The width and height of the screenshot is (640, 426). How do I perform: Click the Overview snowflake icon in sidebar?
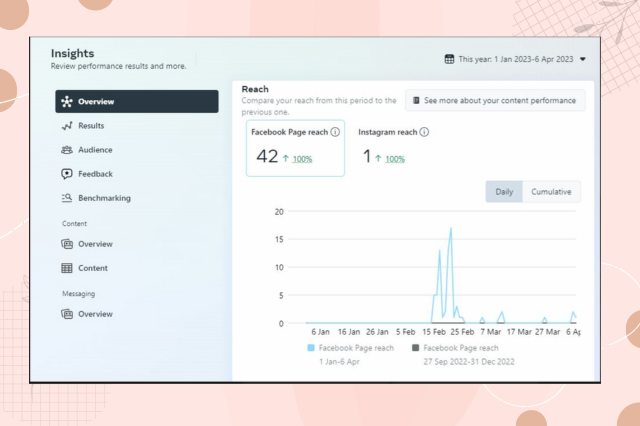pos(67,102)
